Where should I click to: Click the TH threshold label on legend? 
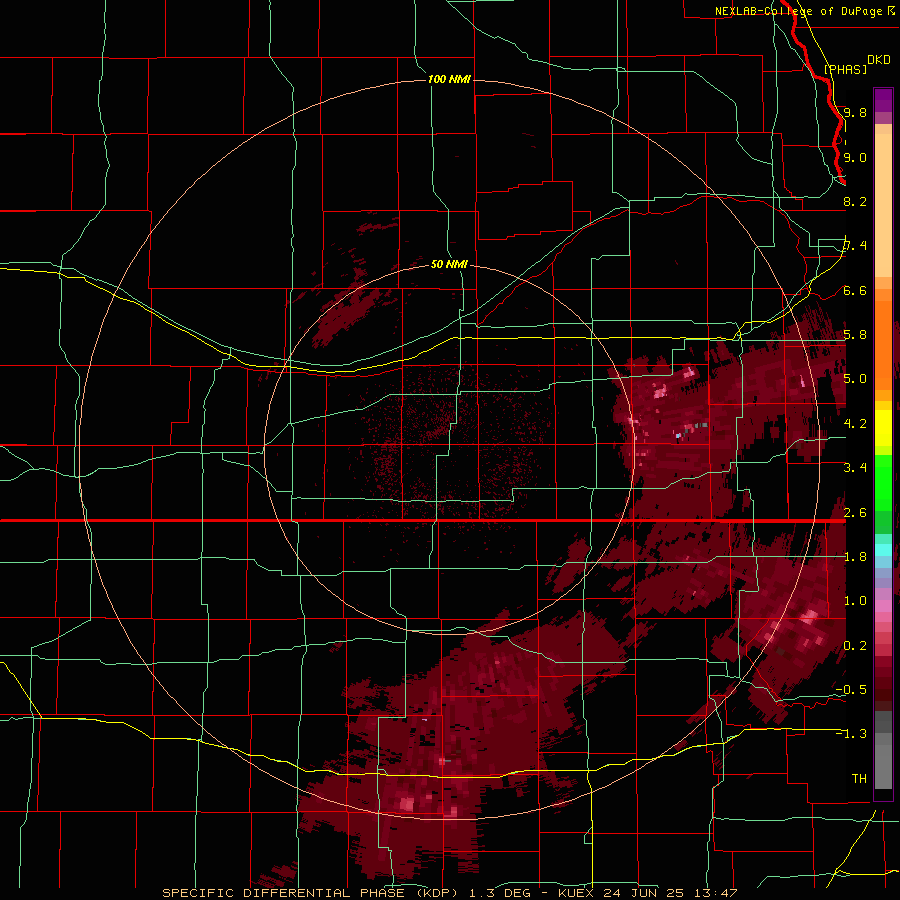859,779
